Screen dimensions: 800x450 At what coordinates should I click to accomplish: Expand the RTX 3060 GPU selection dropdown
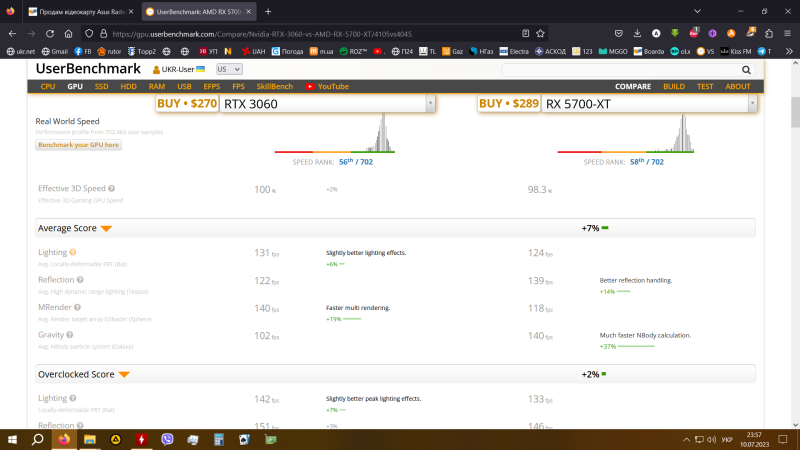click(430, 103)
